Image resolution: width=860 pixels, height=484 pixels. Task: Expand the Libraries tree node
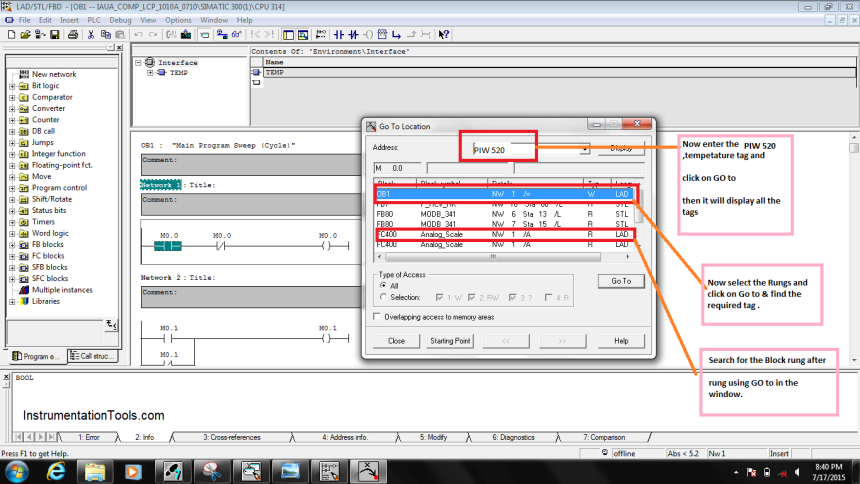(12, 302)
